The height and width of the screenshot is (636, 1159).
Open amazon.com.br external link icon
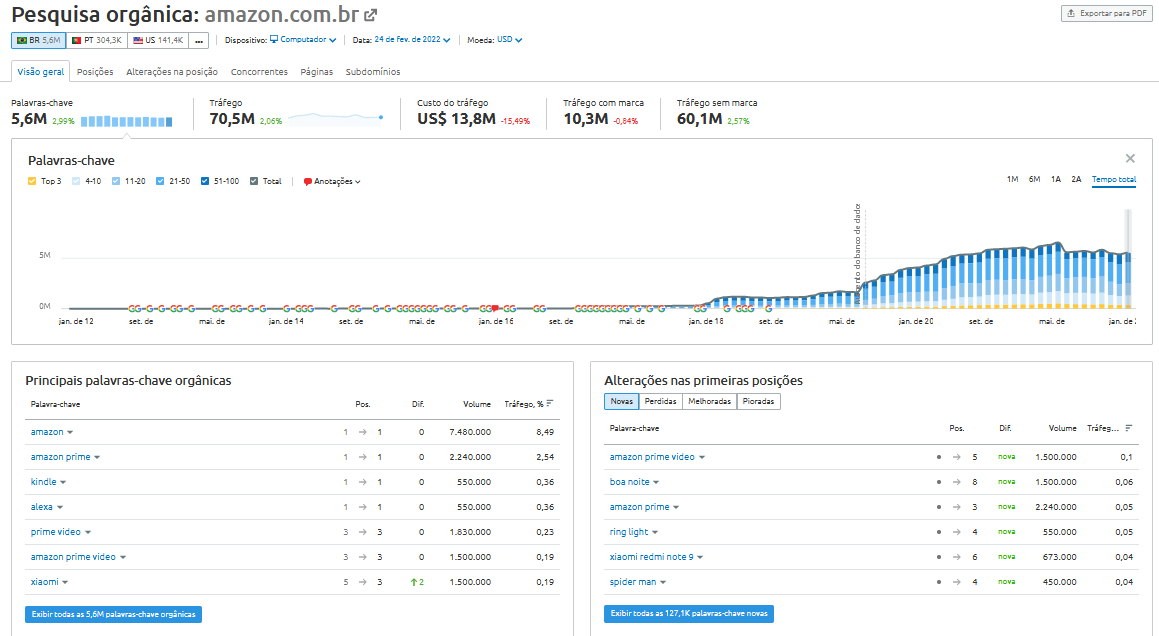[371, 15]
